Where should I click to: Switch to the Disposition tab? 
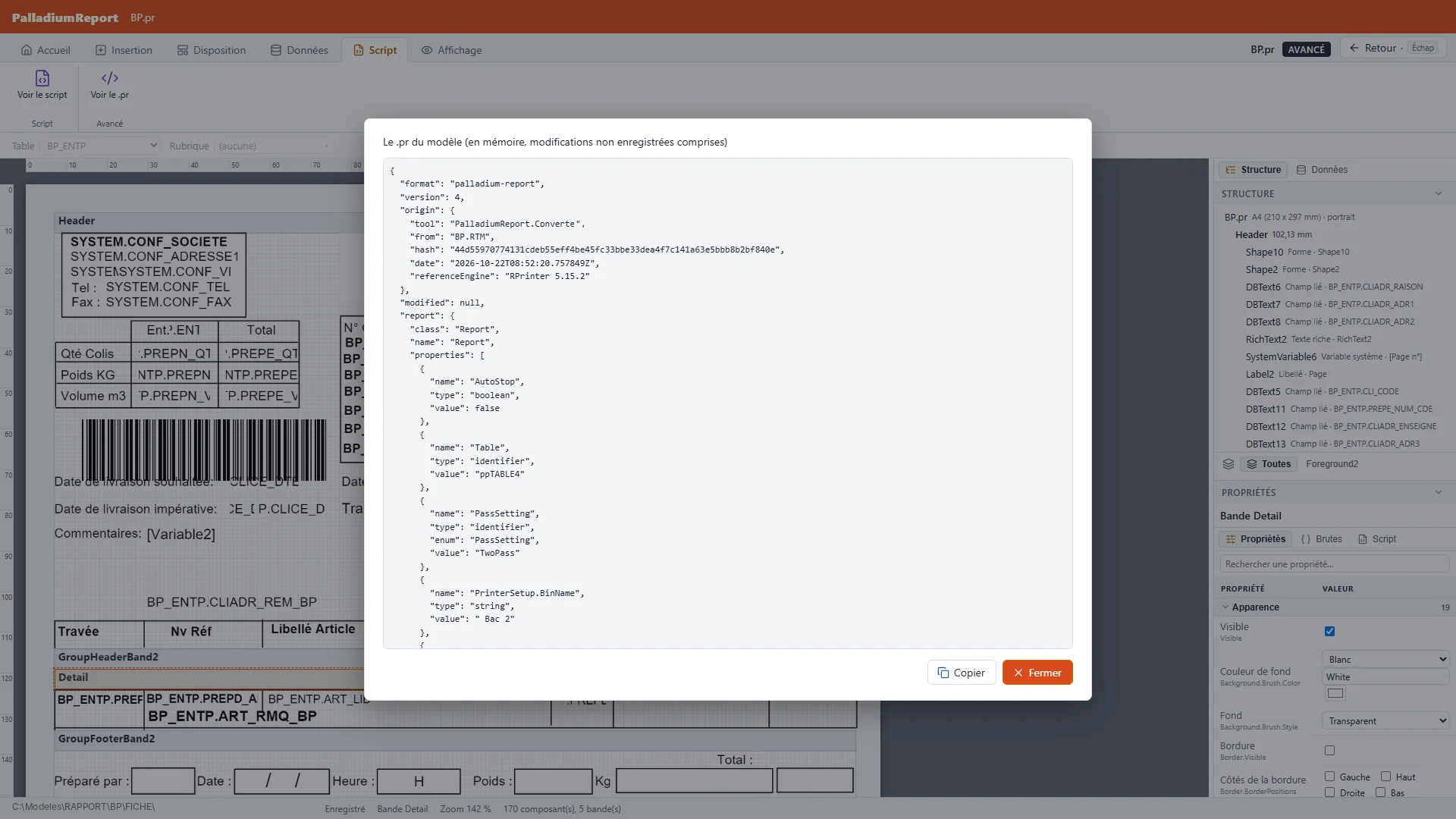coord(212,50)
